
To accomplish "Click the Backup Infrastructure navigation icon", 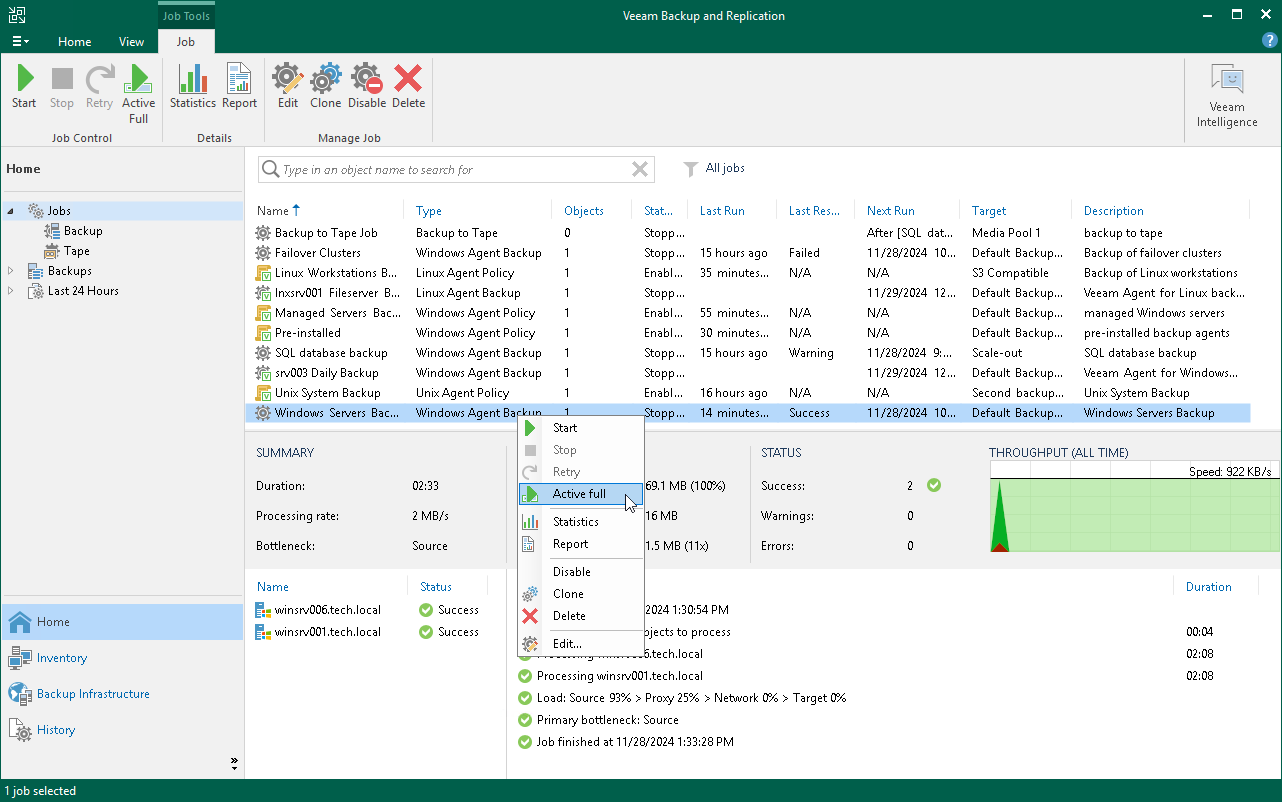I will pos(20,694).
